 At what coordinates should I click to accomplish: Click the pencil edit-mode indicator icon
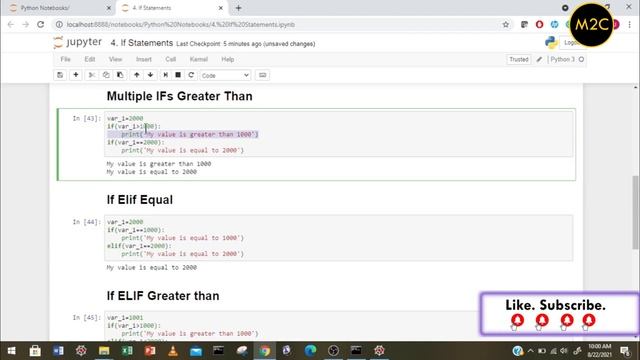(539, 60)
